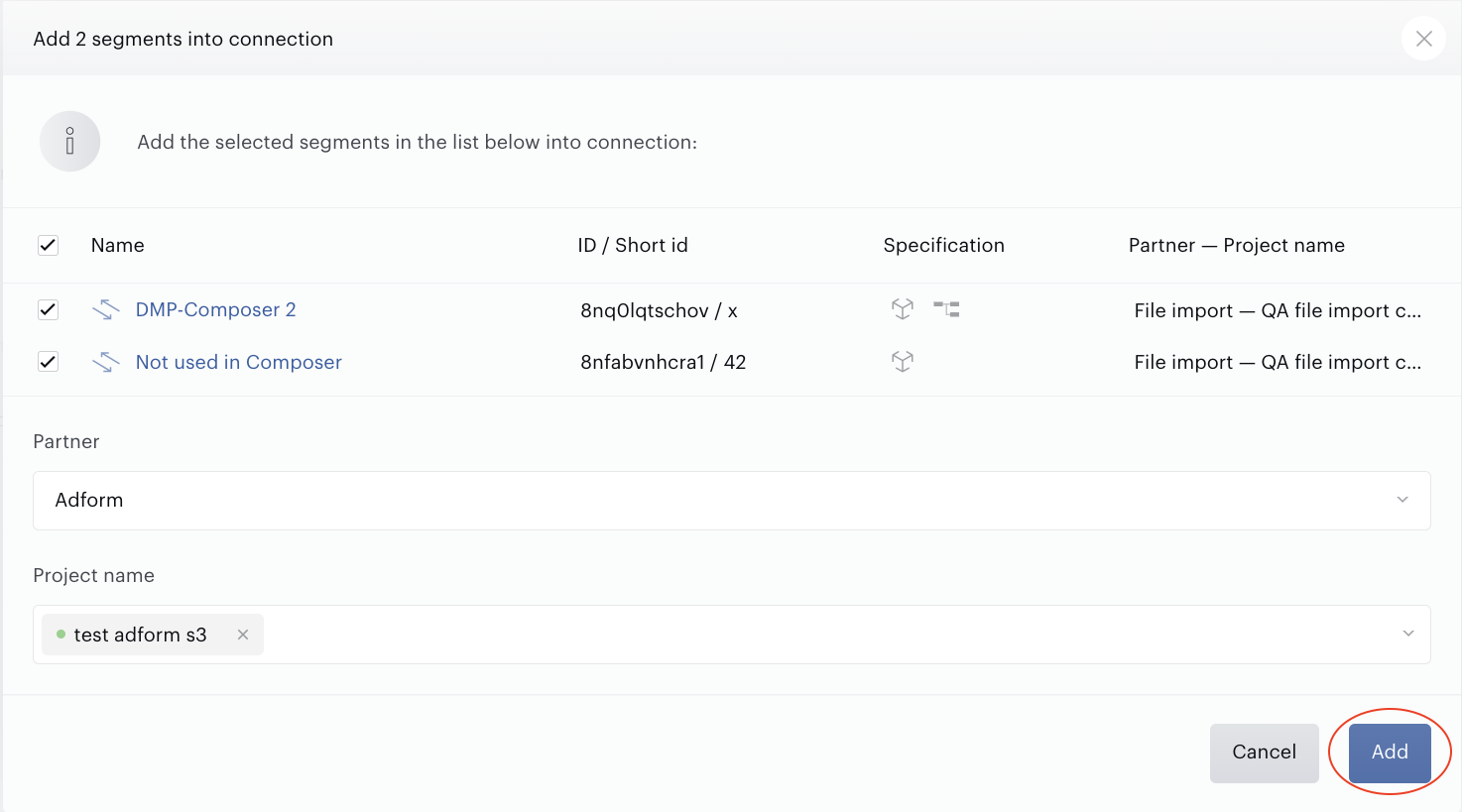This screenshot has width=1462, height=812.
Task: Select the ID 8nfabvnhcra1 / 42
Action: pyautogui.click(x=663, y=362)
